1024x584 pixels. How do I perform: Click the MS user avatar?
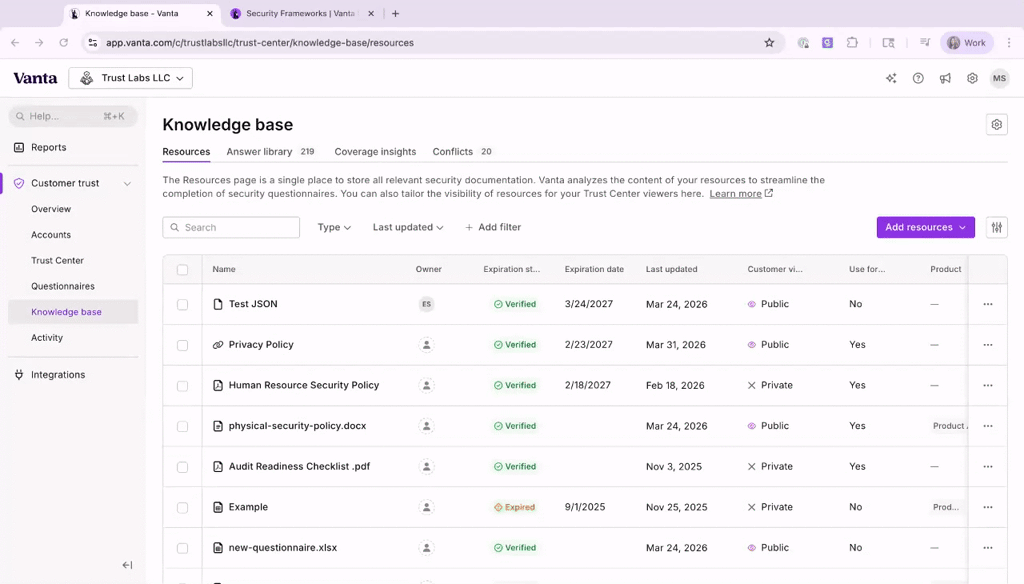coord(999,78)
